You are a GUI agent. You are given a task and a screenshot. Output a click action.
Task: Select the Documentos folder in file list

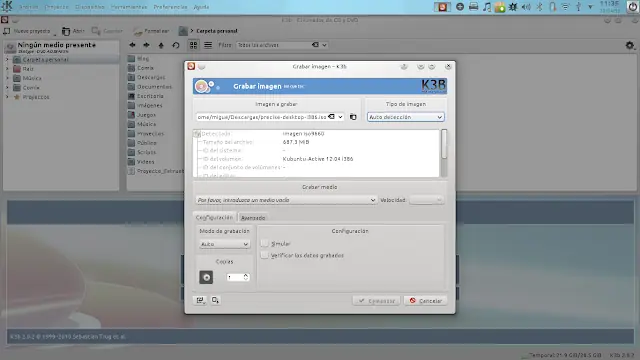coord(150,87)
